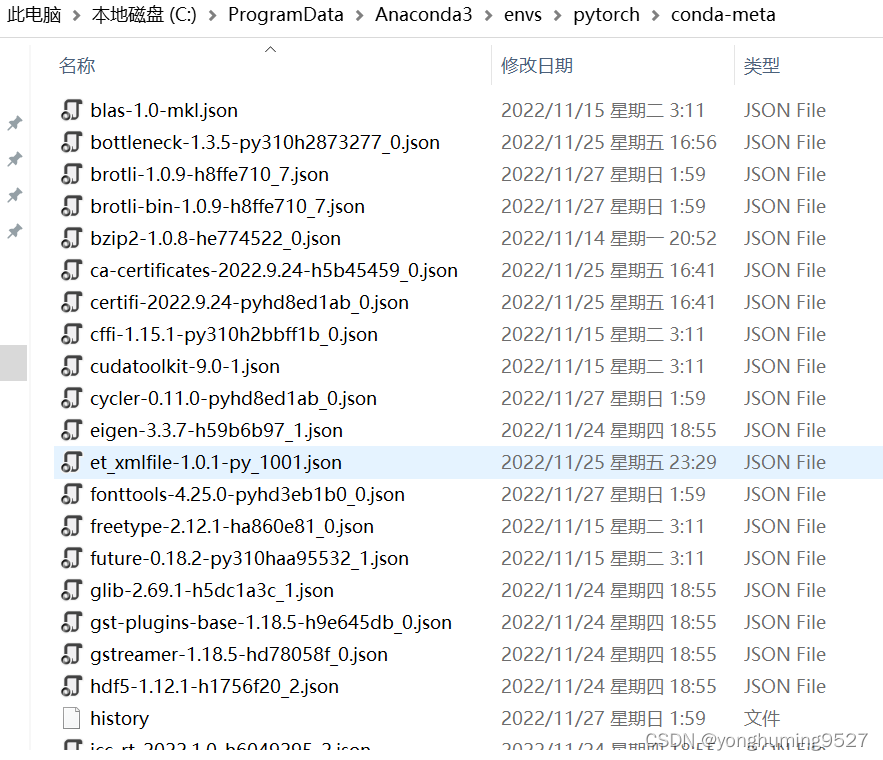Open the hdf5-1.12.1 JSON file icon
883x760 pixels.
point(72,686)
